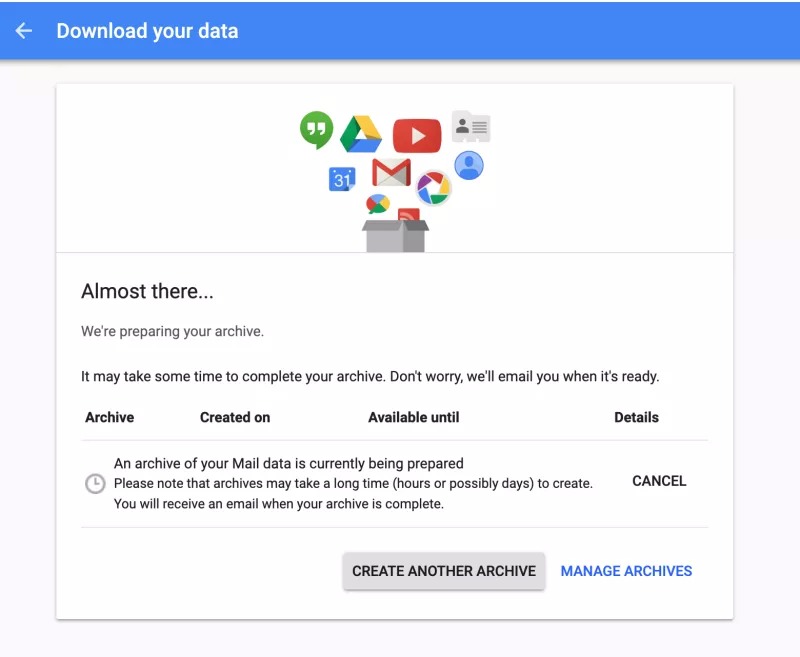The image size is (800, 657).
Task: Click the multicolor chat bubble icon
Action: pos(378,204)
